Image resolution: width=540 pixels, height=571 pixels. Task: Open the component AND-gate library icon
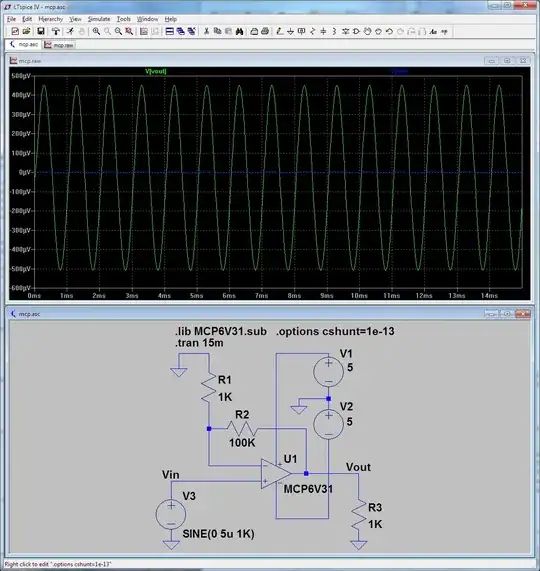pos(356,31)
